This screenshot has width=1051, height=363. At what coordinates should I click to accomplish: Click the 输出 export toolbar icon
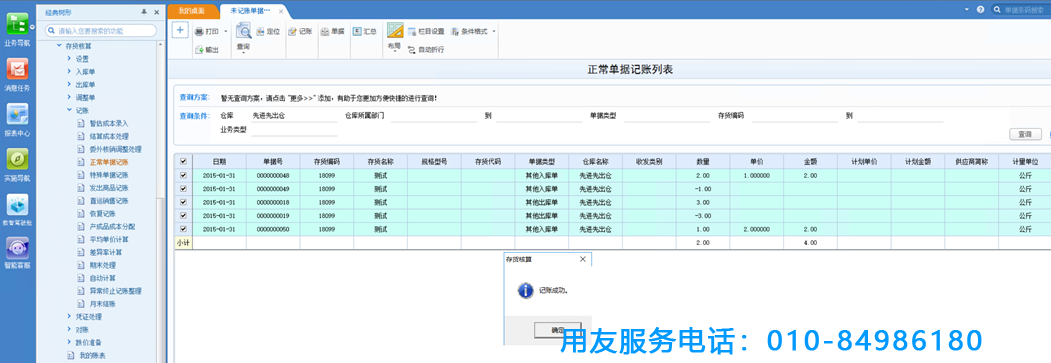199,50
